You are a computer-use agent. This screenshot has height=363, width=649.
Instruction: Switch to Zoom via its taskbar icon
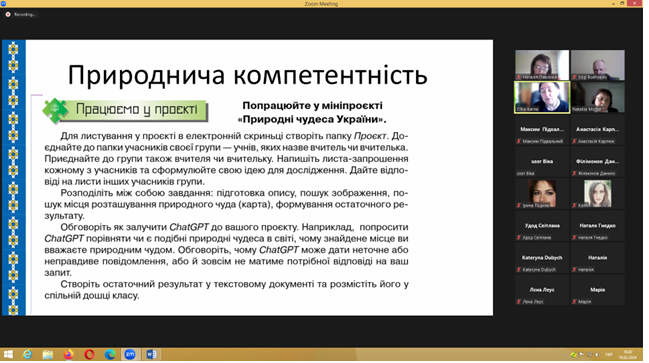(x=130, y=354)
